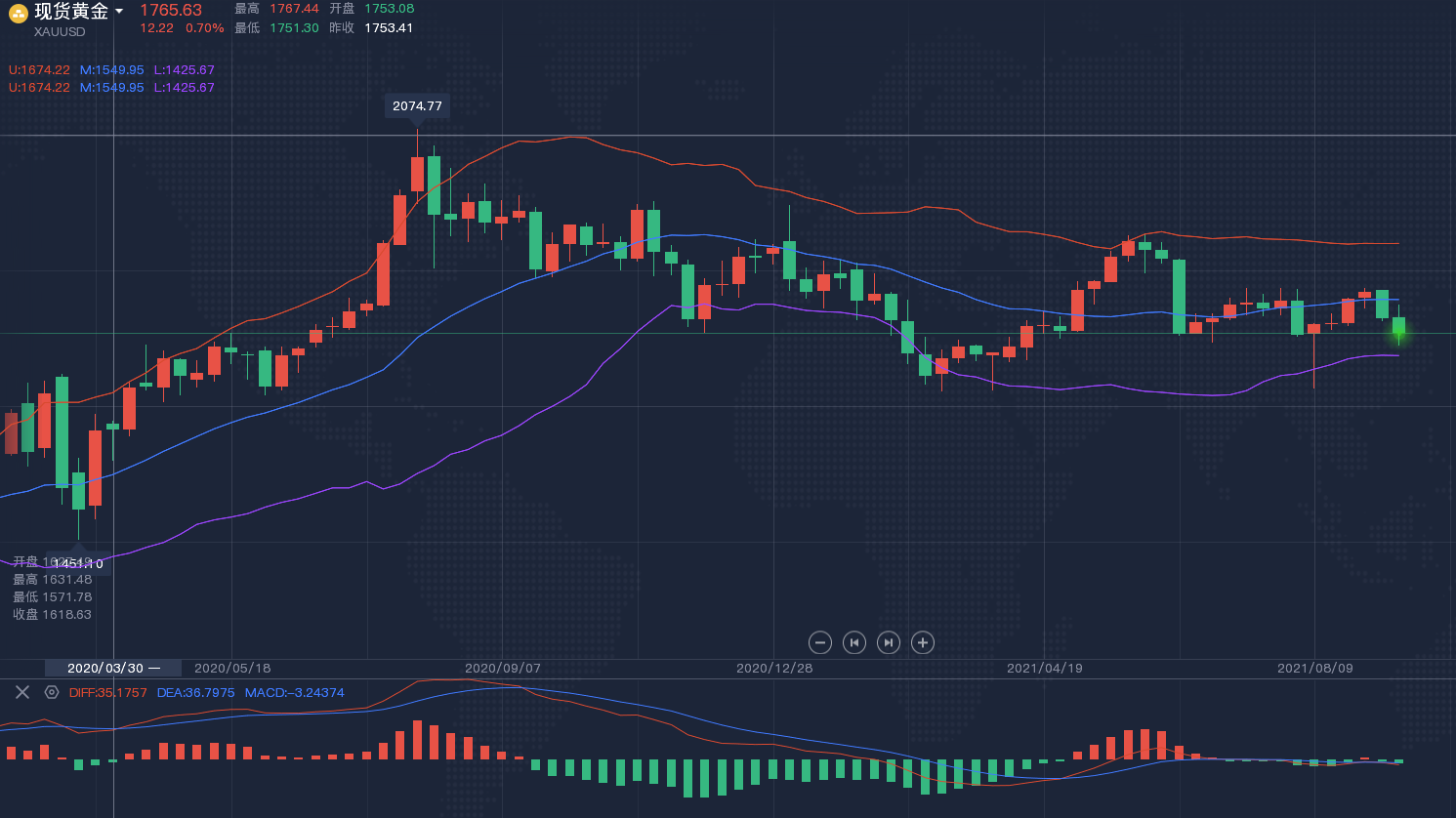Click the zoom in plus button
The height and width of the screenshot is (818, 1456).
[923, 642]
